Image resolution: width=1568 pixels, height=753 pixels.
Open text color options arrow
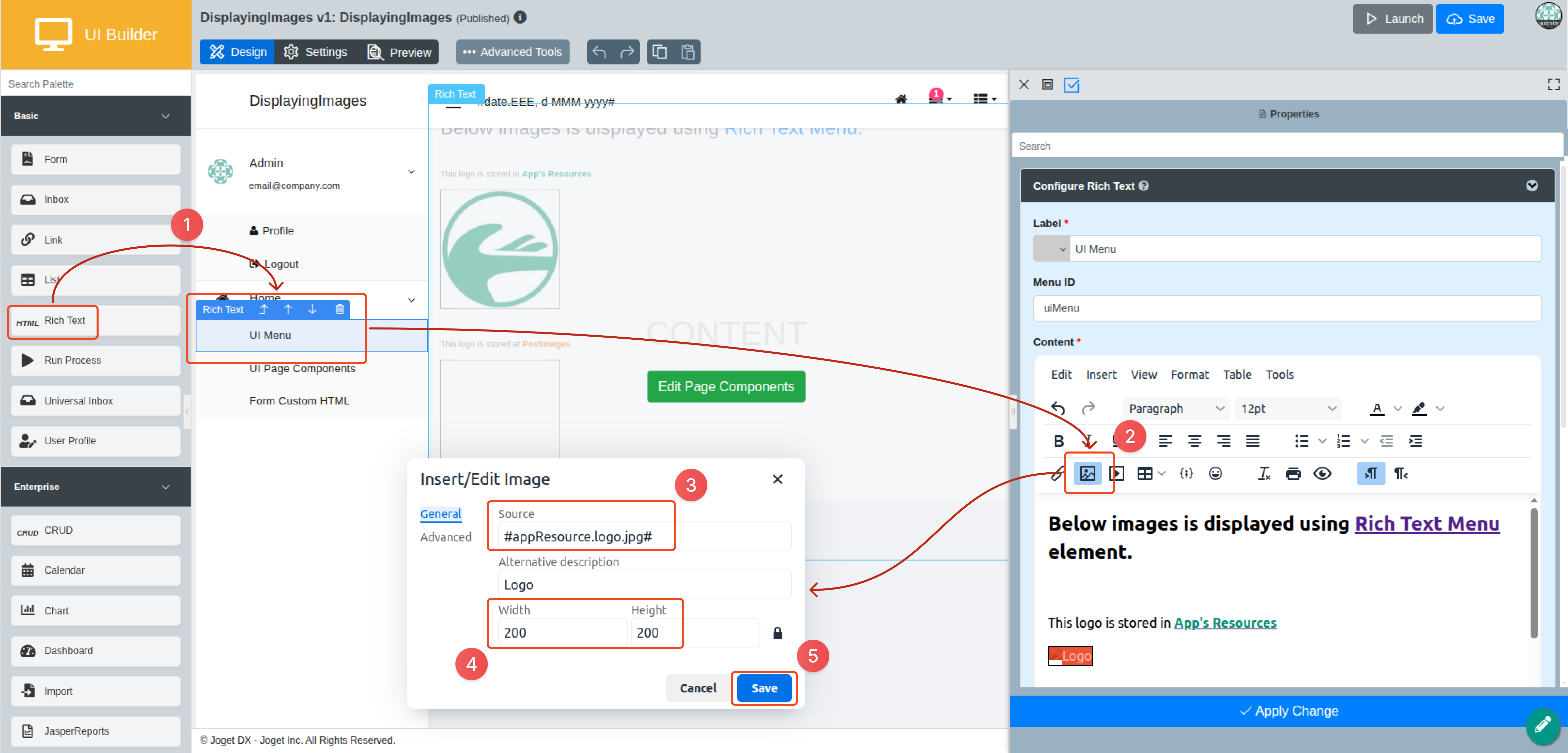(1398, 408)
